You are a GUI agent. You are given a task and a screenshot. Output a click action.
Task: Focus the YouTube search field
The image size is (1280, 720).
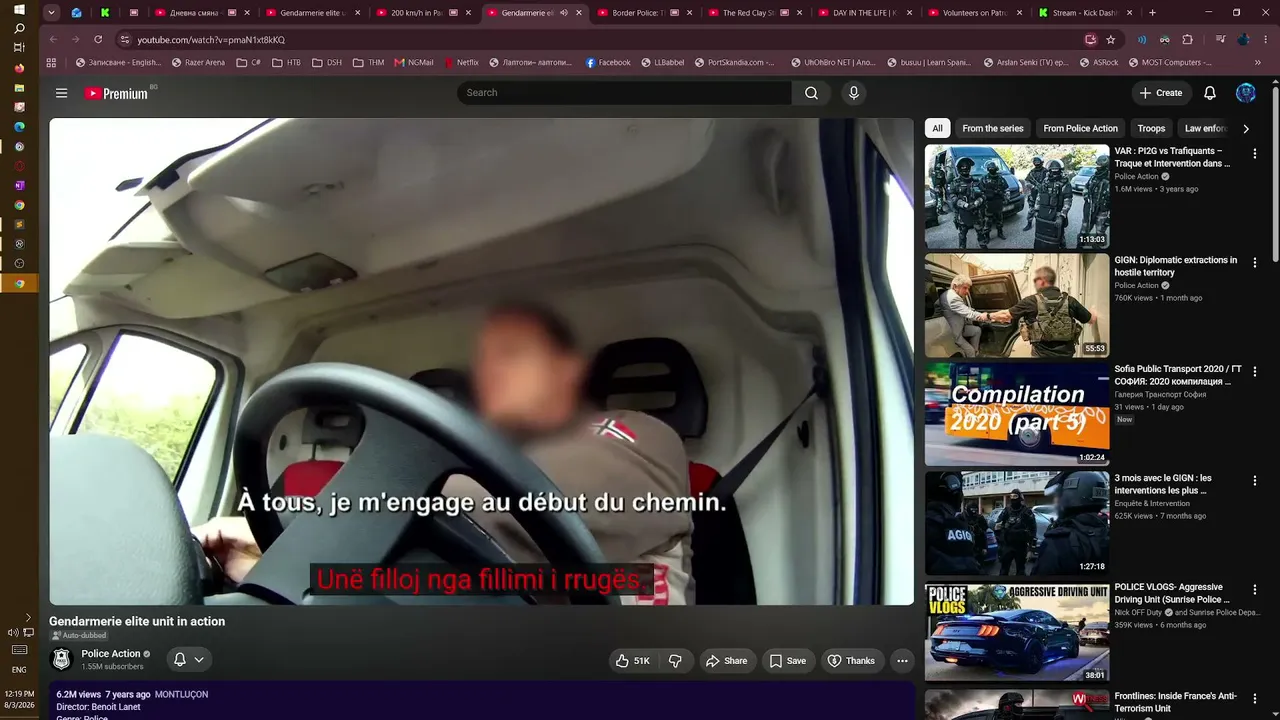tap(625, 93)
